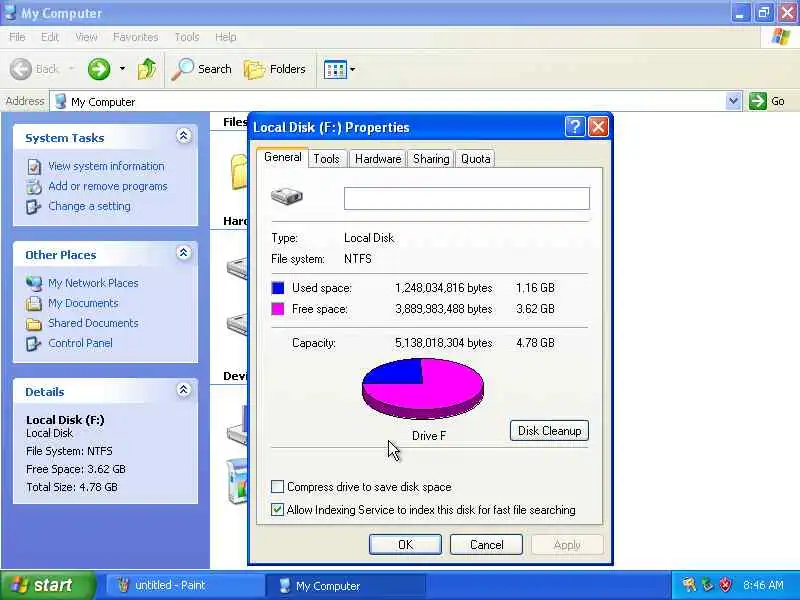Click the Windows flag logo at top right
800x600 pixels.
781,37
